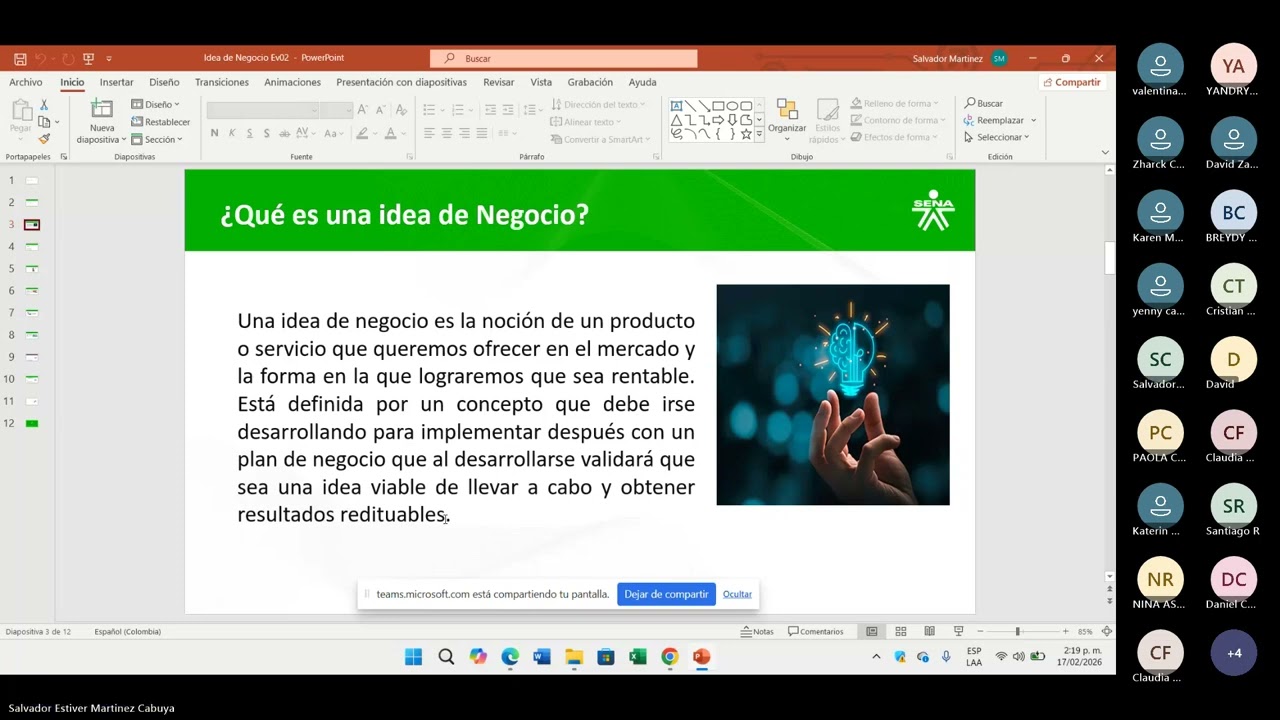Start slideshow from status bar icon

[958, 632]
